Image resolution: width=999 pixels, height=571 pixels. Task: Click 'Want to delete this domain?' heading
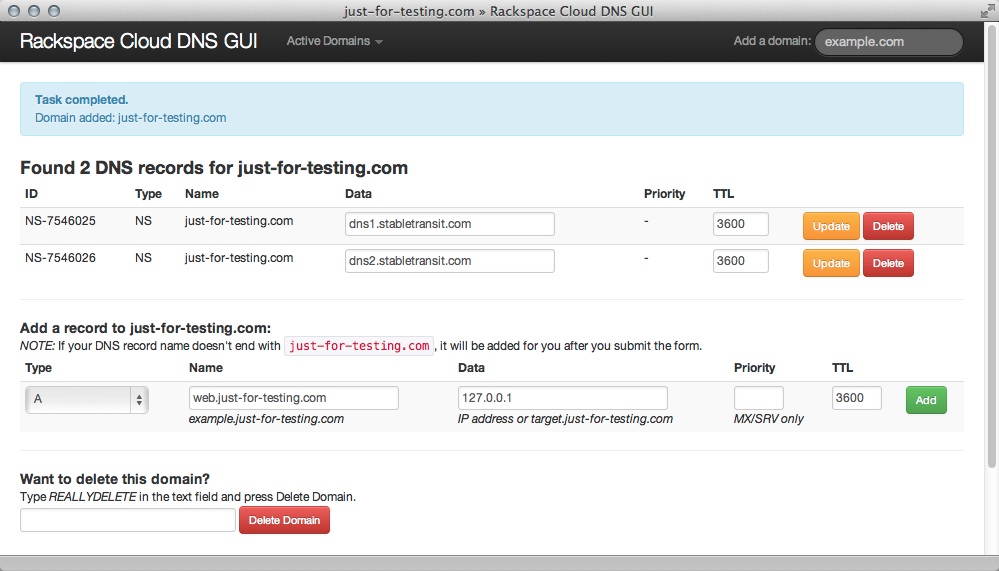115,479
